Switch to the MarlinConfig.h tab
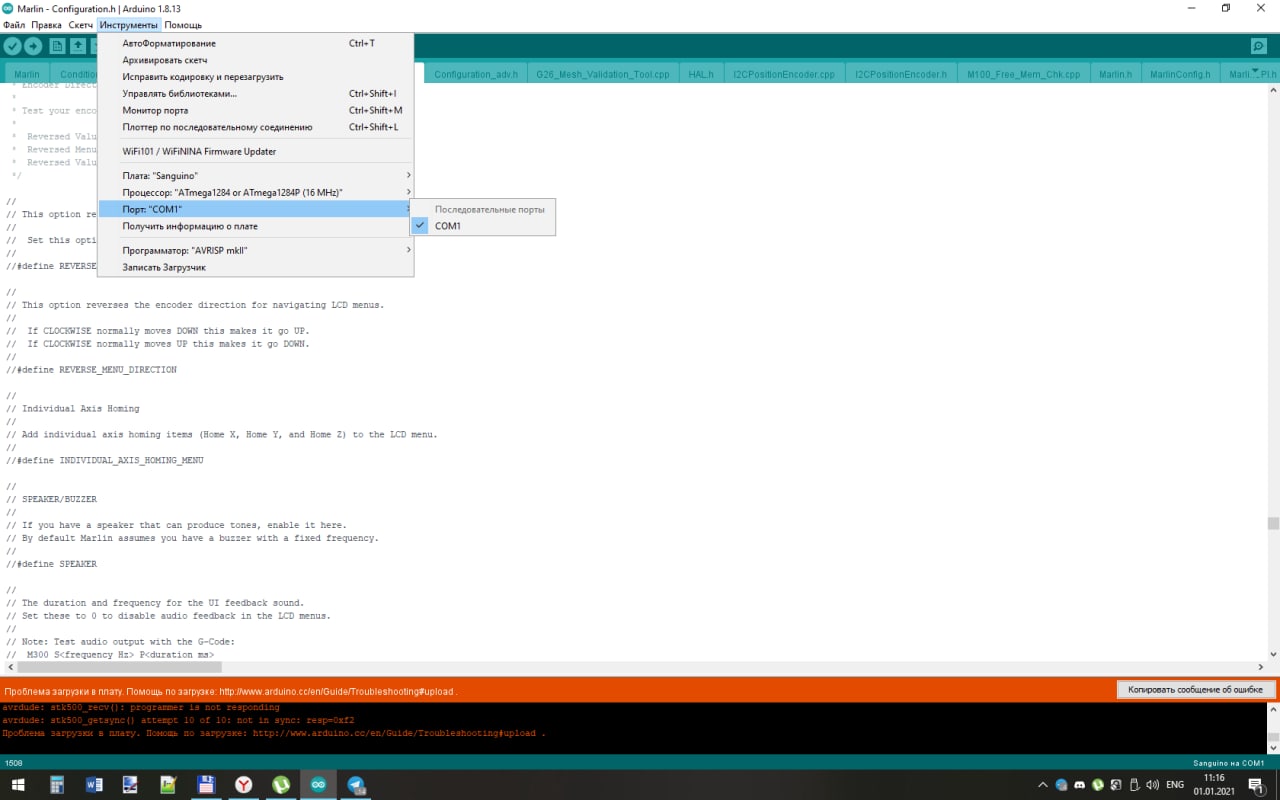Image resolution: width=1280 pixels, height=800 pixels. (1180, 74)
